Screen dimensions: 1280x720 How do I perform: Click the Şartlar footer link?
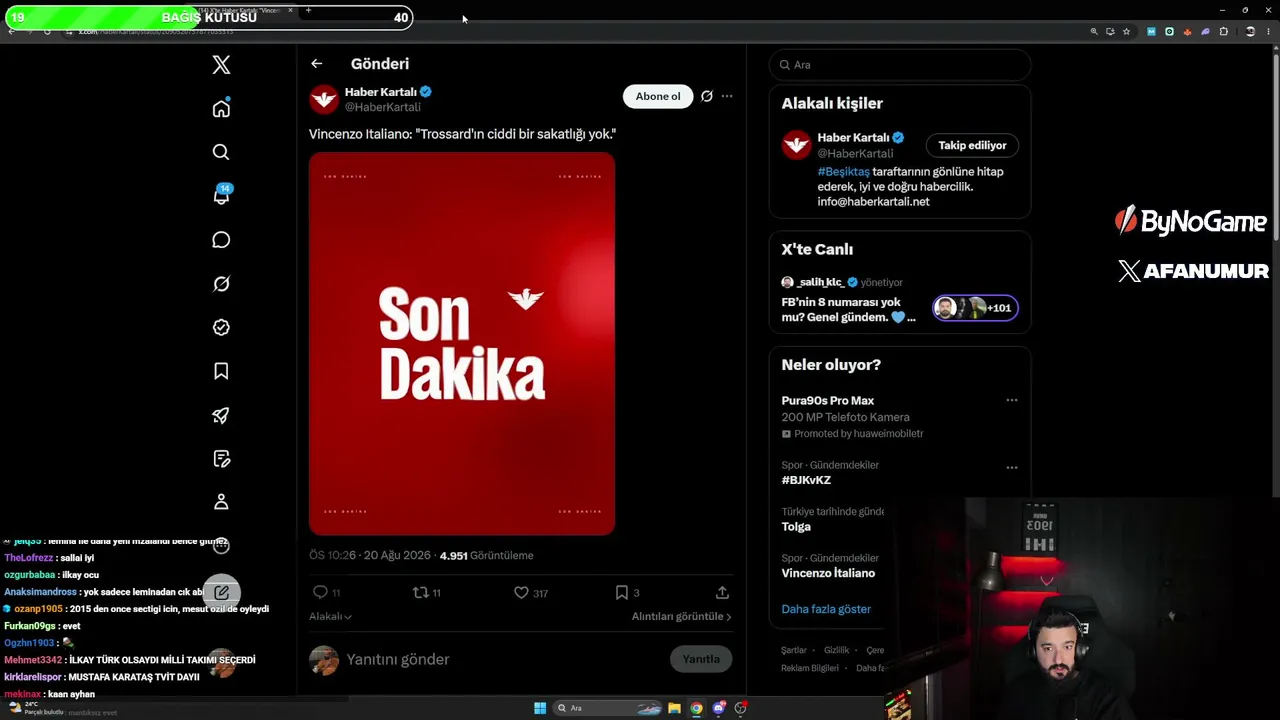[794, 650]
